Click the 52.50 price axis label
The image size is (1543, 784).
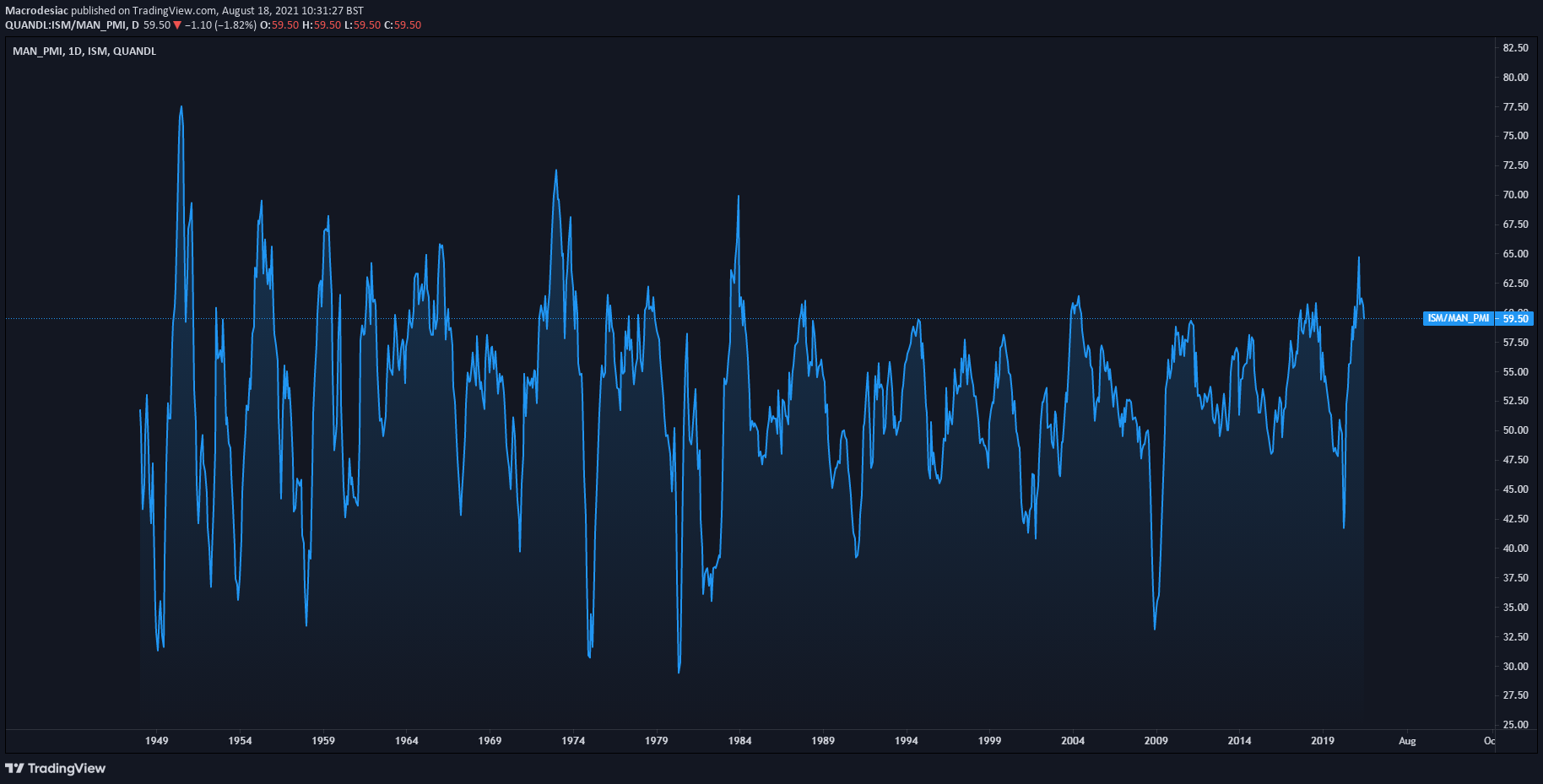tap(1515, 401)
